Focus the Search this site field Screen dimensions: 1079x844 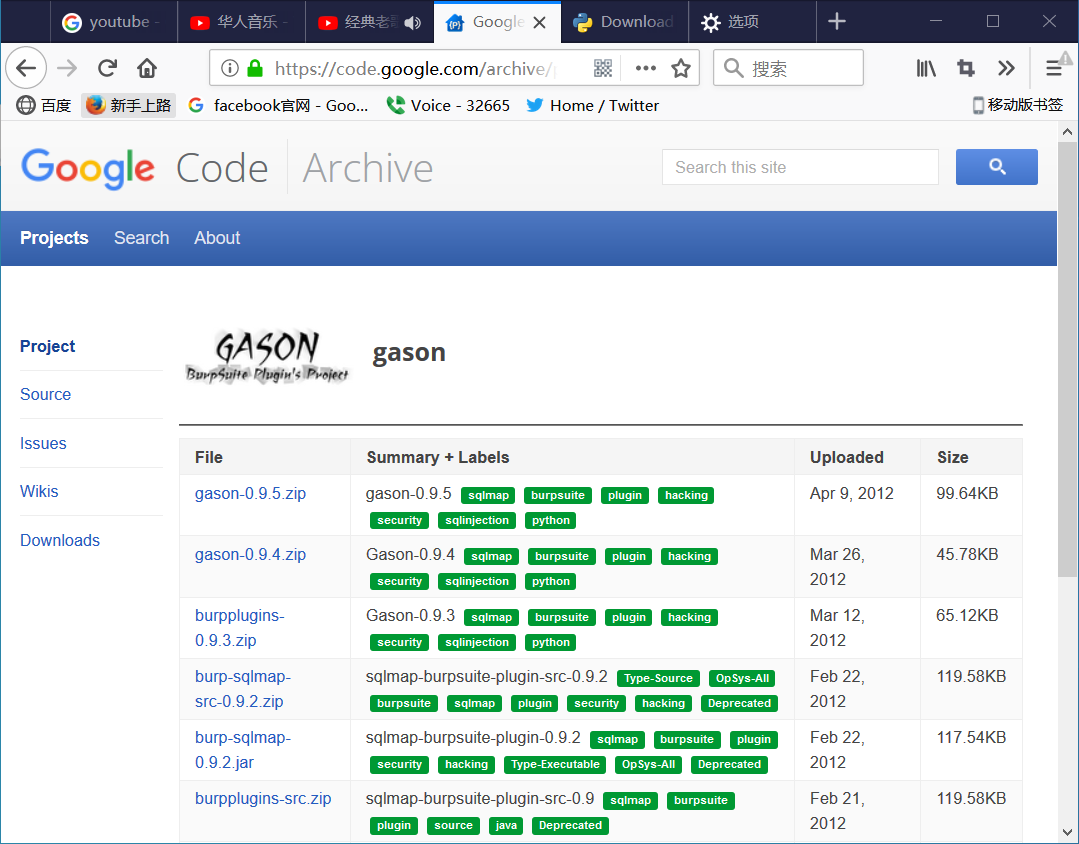point(800,167)
